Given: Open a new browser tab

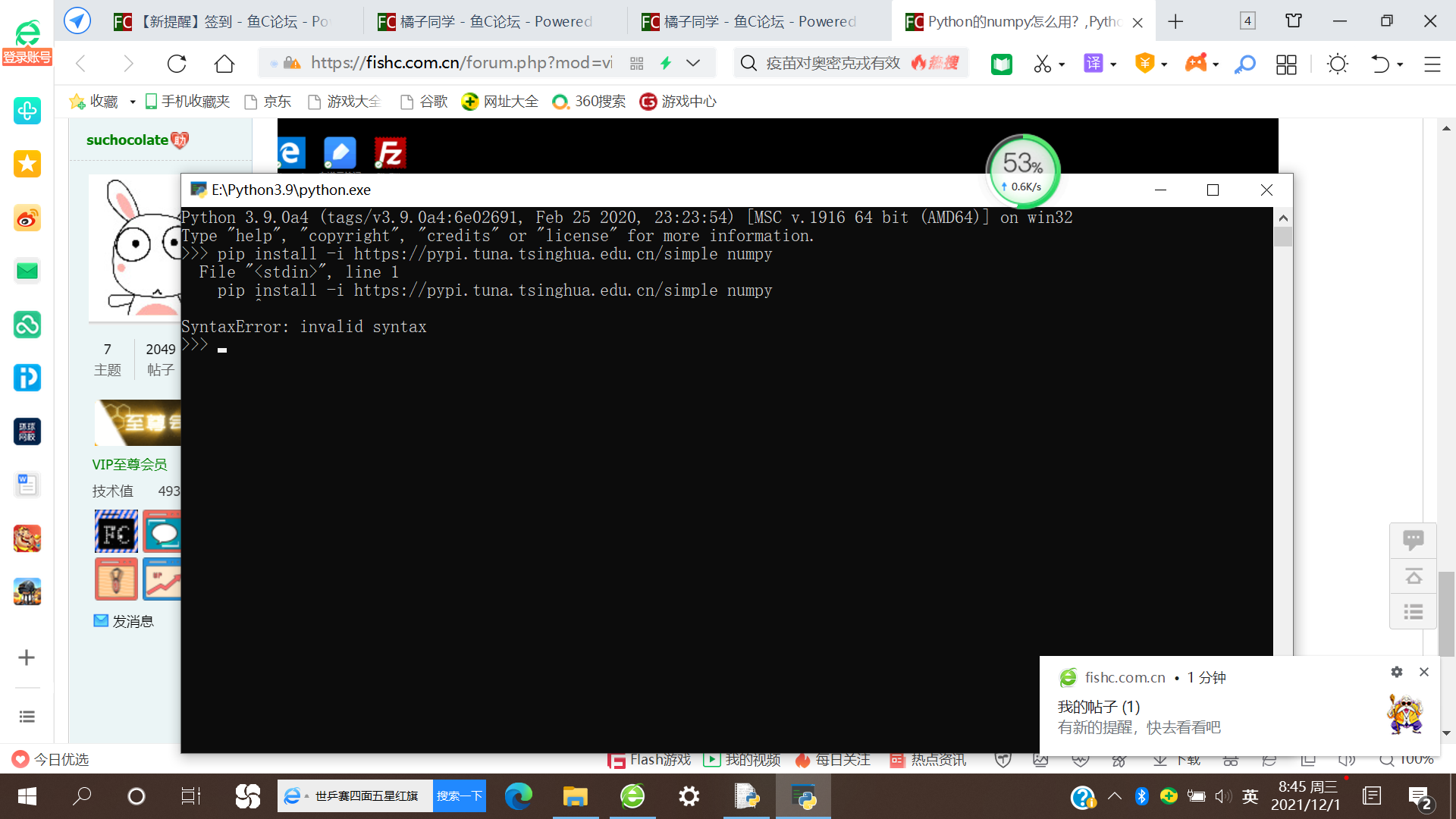Looking at the screenshot, I should [1175, 21].
